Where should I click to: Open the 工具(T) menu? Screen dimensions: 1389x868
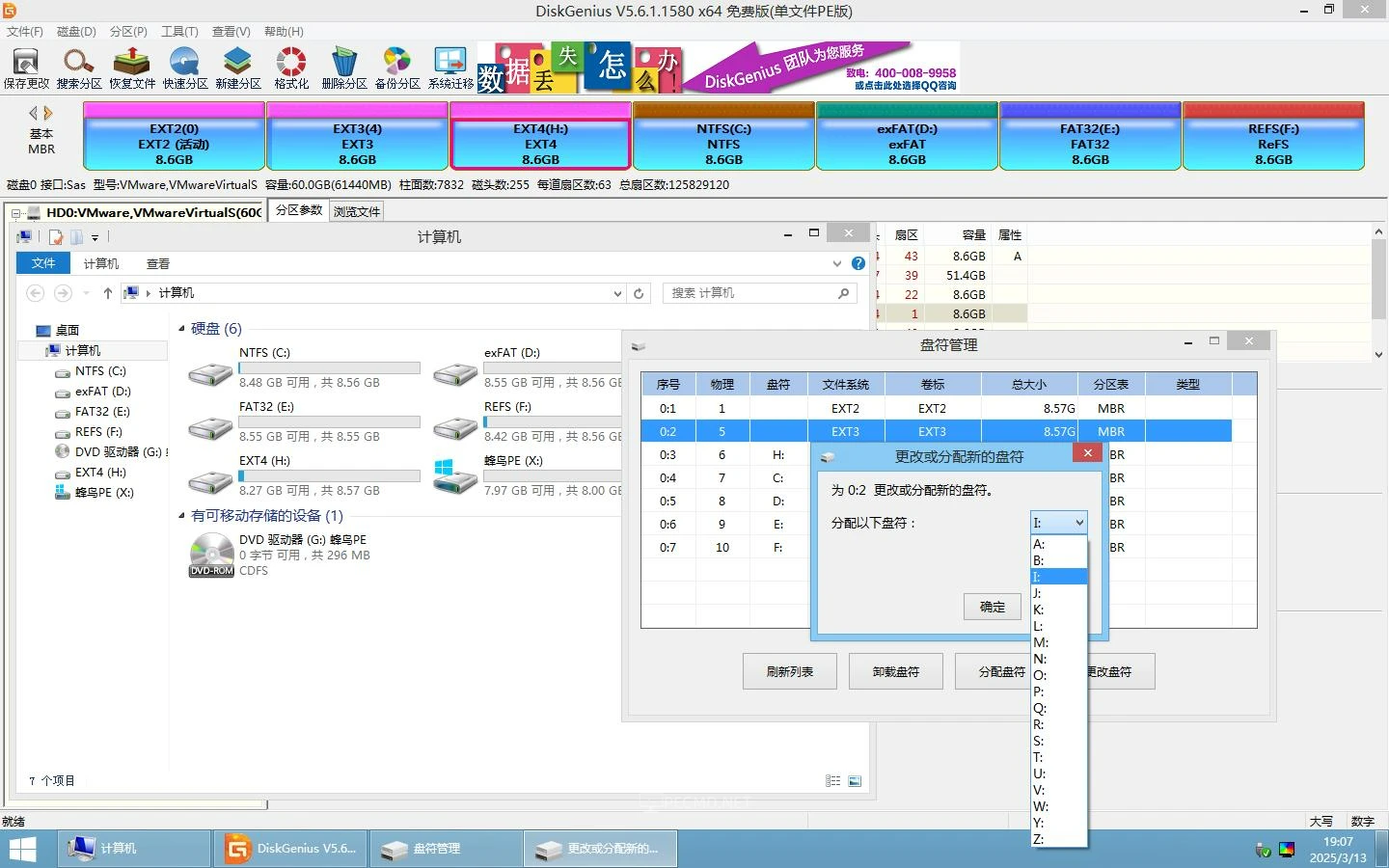(179, 31)
